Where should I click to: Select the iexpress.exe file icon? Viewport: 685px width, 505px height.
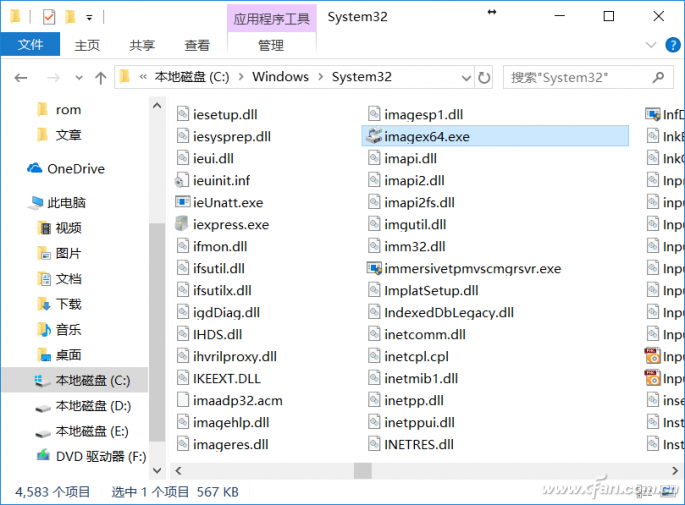click(182, 224)
